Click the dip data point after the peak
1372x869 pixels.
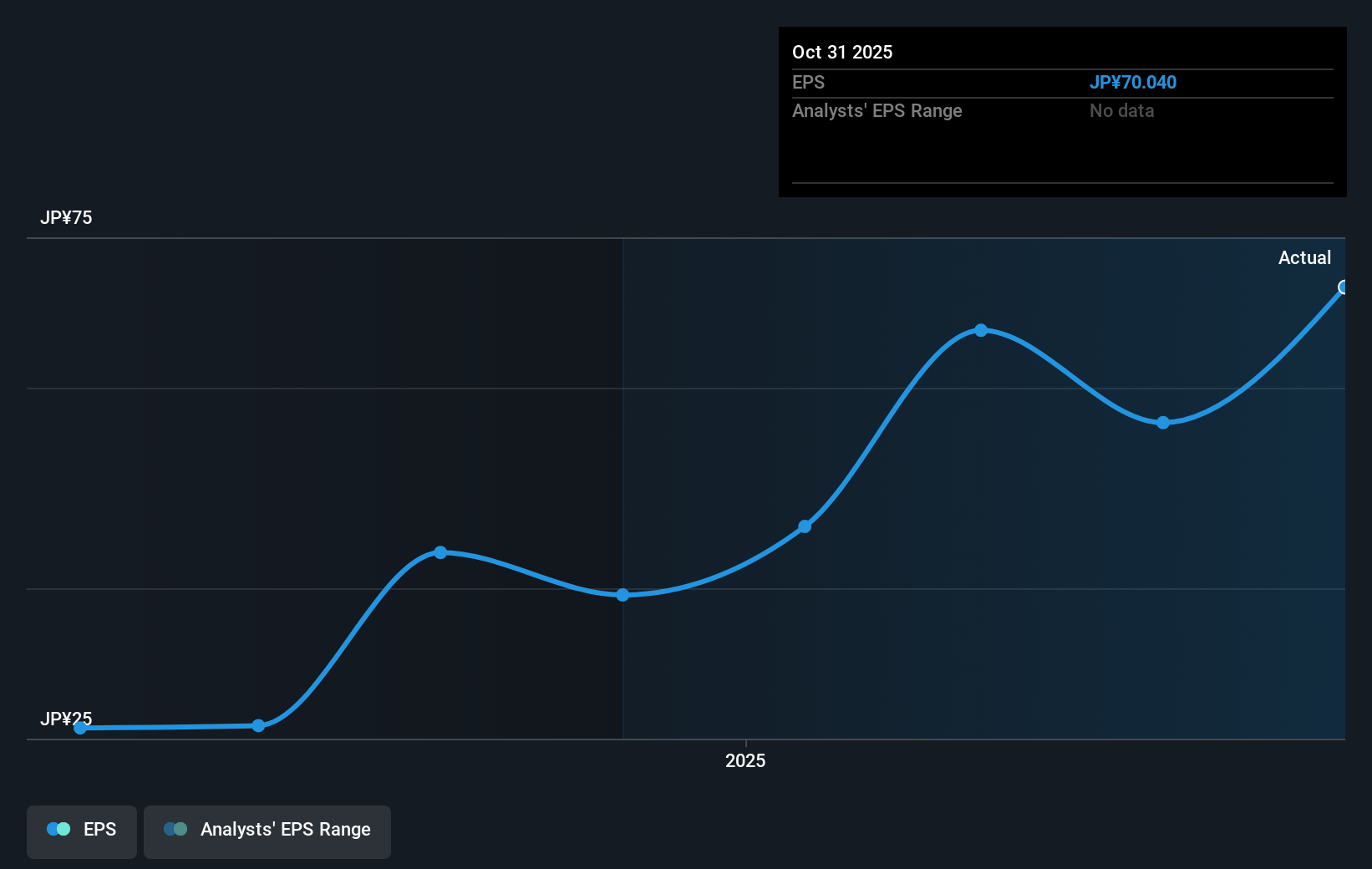tap(1162, 424)
